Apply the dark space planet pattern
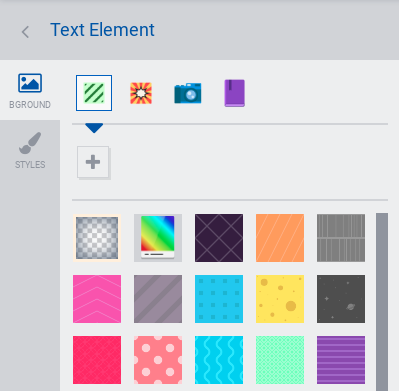 click(341, 299)
